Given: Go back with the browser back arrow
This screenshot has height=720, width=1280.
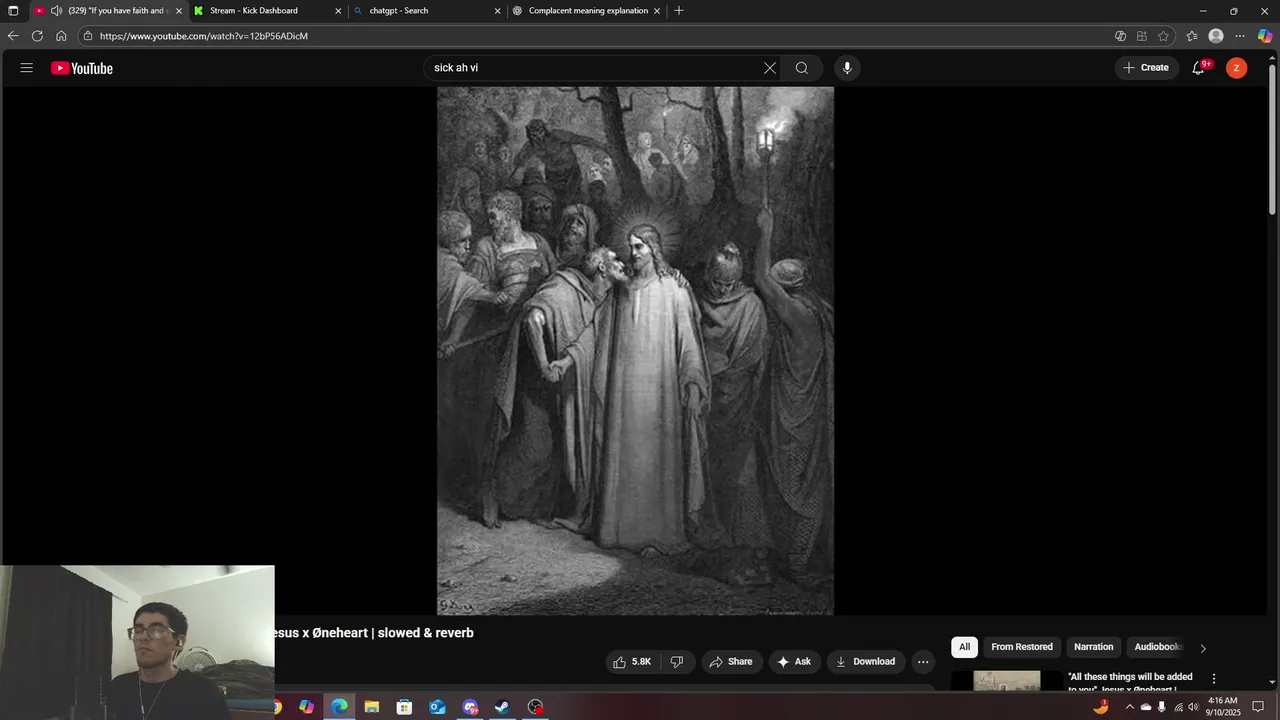Looking at the screenshot, I should pyautogui.click(x=13, y=36).
